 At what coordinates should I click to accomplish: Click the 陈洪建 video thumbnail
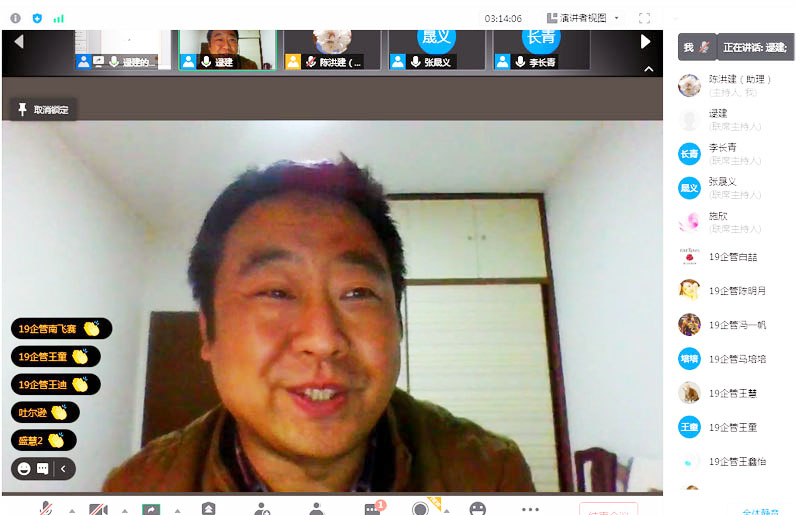[x=331, y=48]
